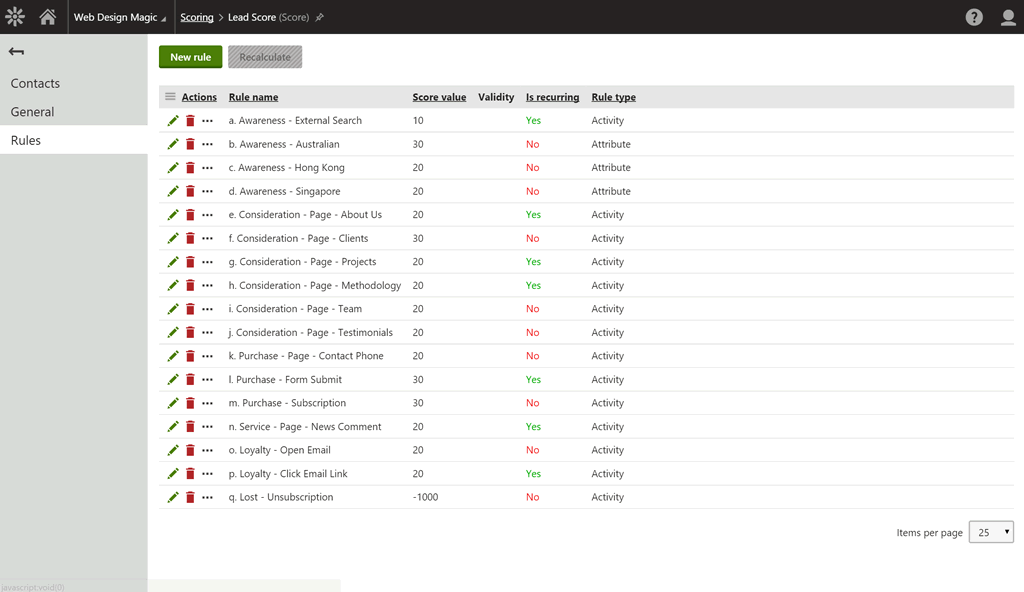Follow the Scoring breadcrumb link
Viewport: 1024px width, 592px height.
197,18
